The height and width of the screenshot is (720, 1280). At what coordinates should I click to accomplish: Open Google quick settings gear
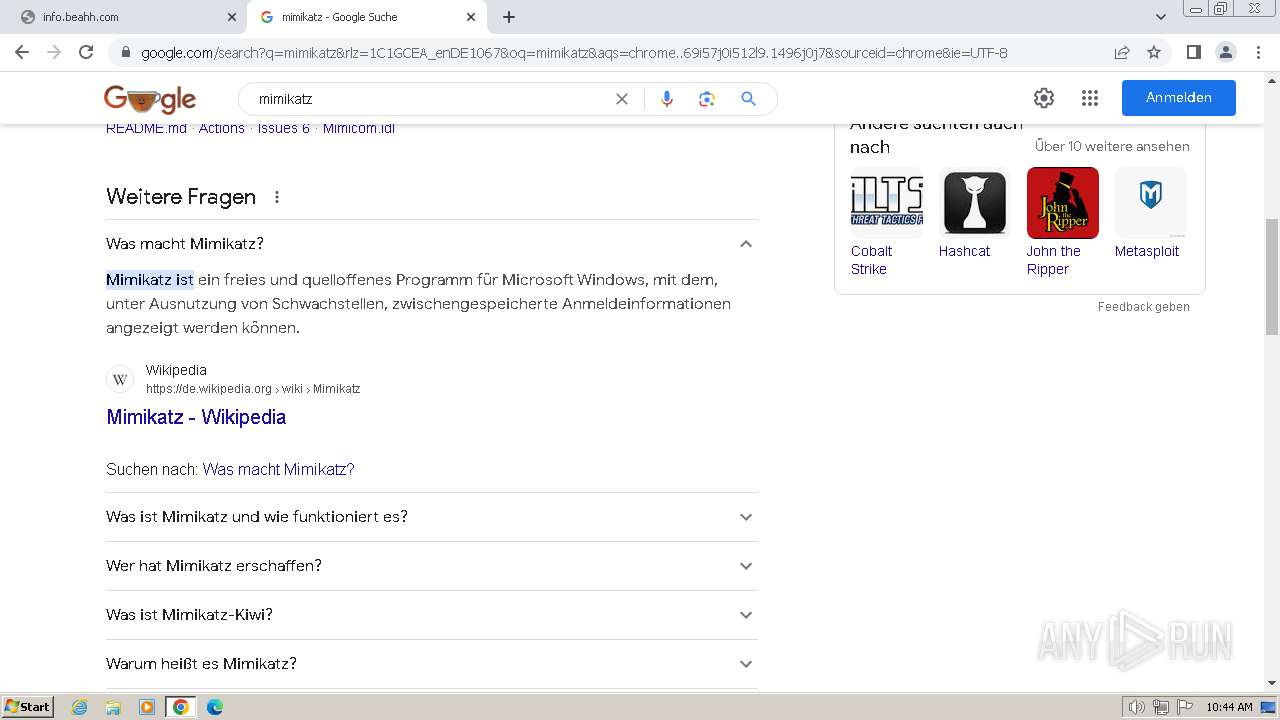click(1044, 98)
